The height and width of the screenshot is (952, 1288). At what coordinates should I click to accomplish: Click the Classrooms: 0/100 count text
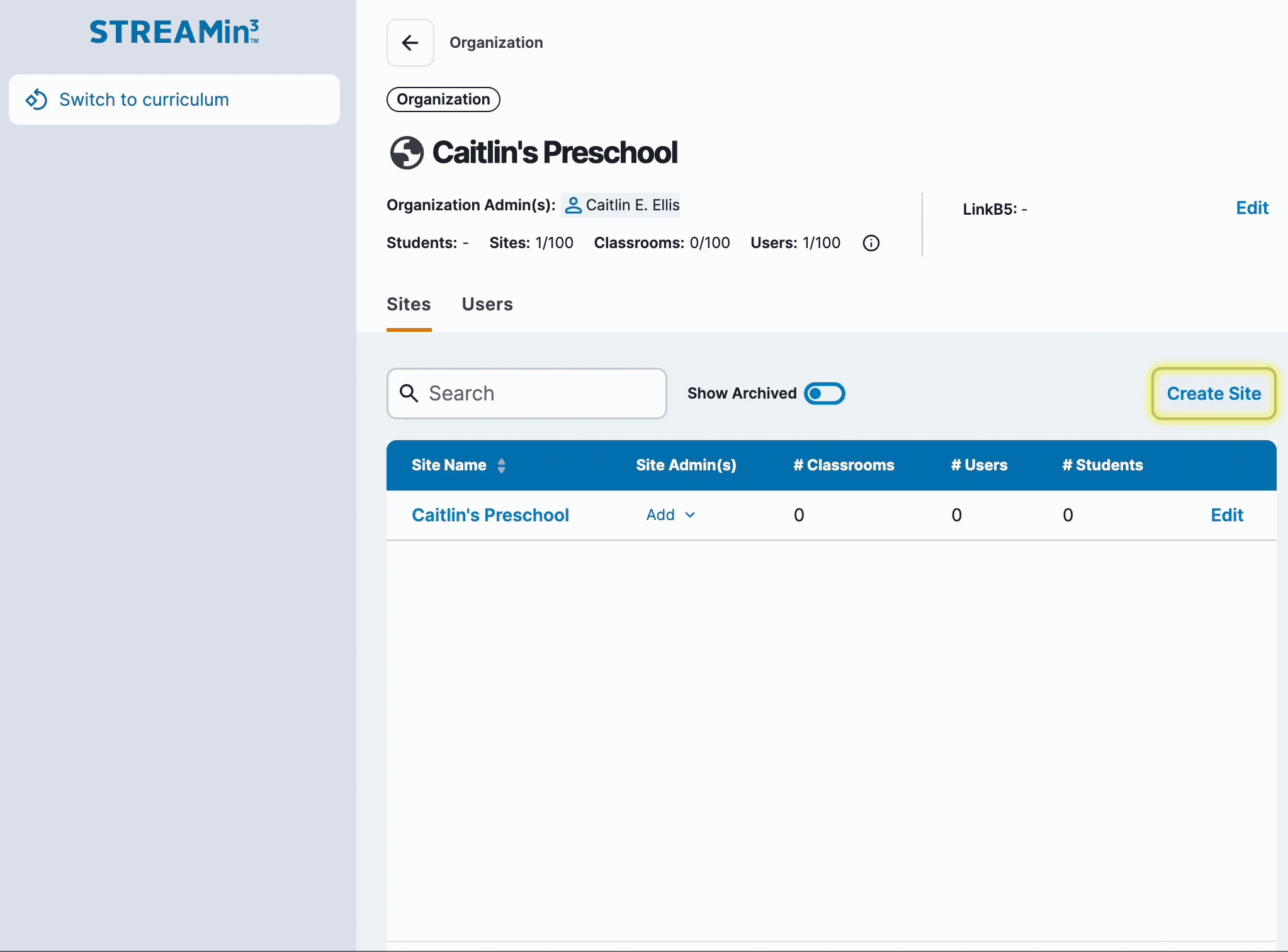(662, 243)
